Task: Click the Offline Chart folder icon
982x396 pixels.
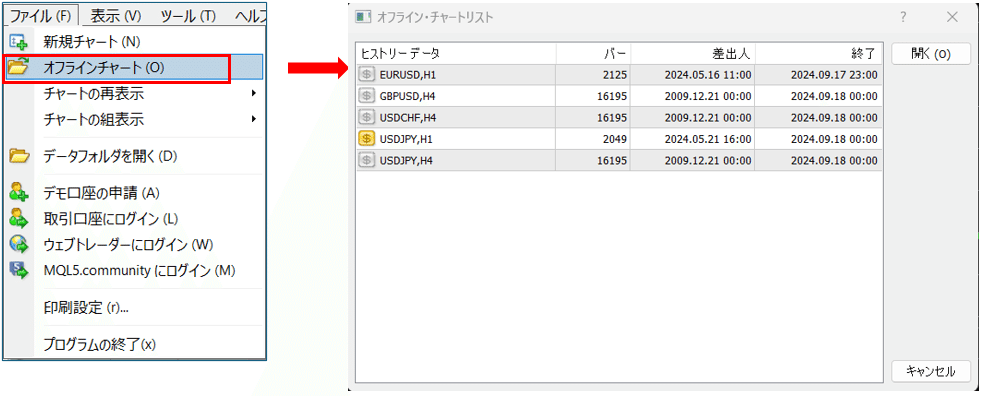Action: 19,68
